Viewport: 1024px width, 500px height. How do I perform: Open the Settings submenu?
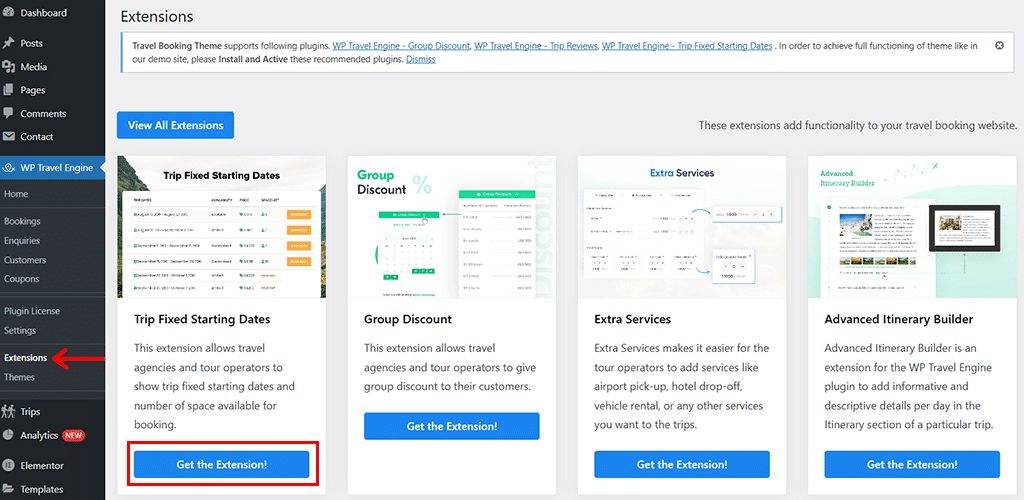[20, 330]
